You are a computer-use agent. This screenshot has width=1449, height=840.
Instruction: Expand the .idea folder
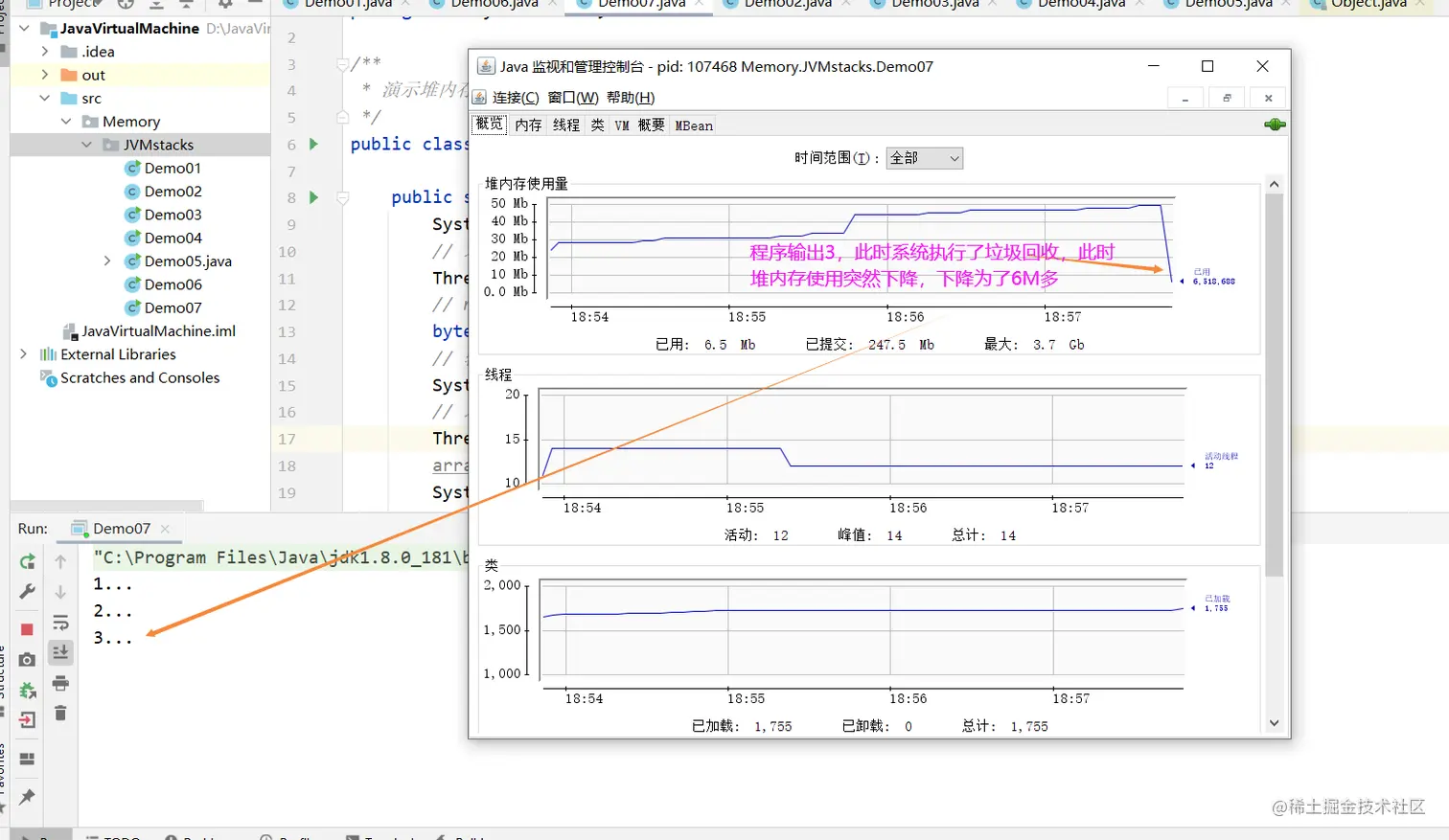pos(45,51)
